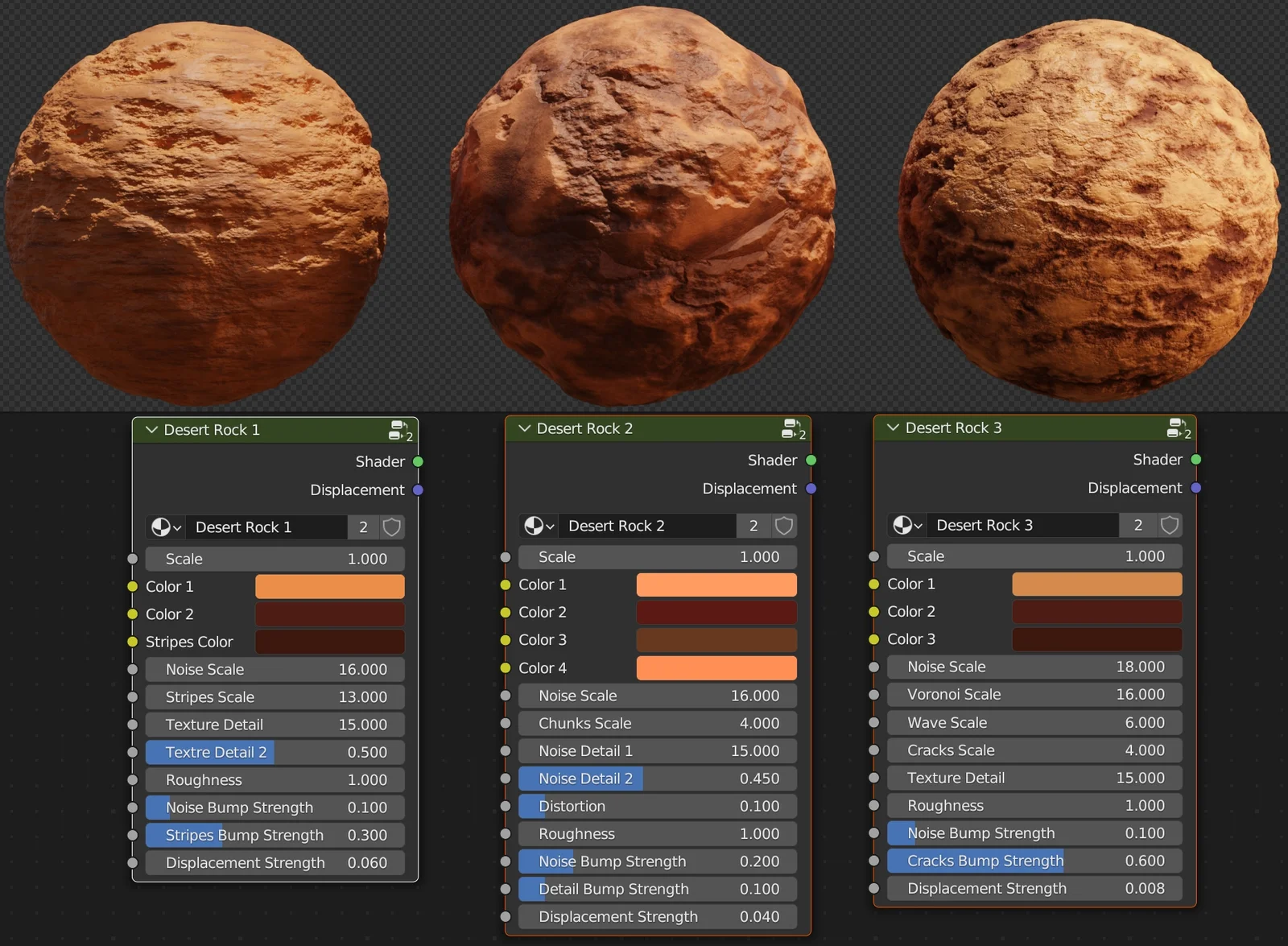
Task: Open the Color 4 swatch on Desert Rock 2
Action: pos(716,667)
